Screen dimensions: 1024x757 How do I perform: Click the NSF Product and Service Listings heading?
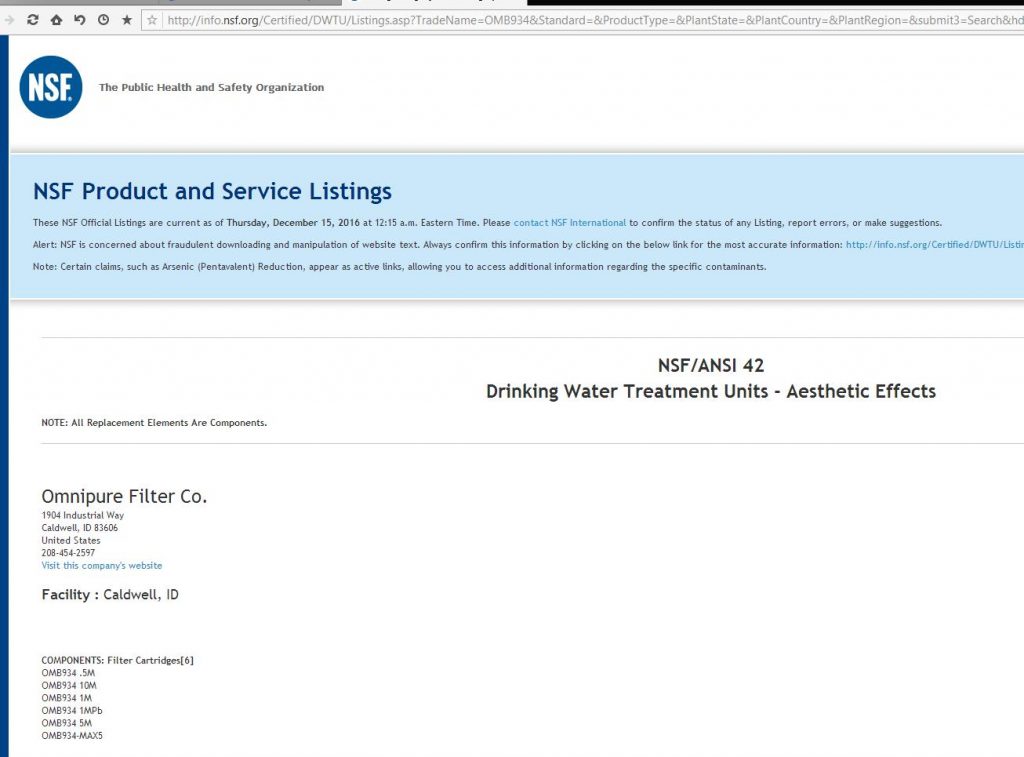click(212, 191)
